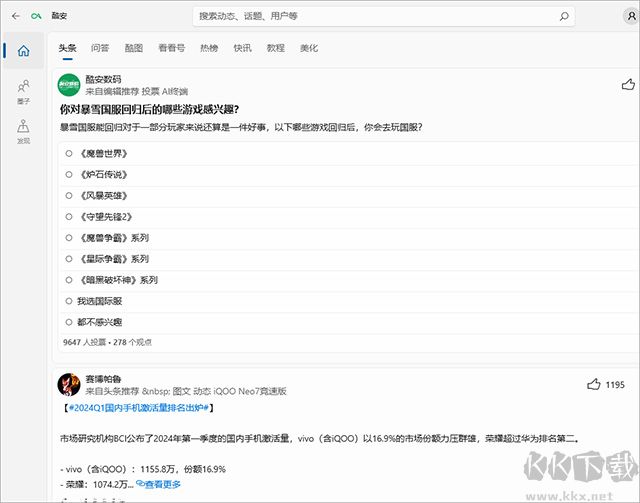Click the iQOO Neo7竞速版 device text
Screen dimensions: 640x503
point(250,391)
